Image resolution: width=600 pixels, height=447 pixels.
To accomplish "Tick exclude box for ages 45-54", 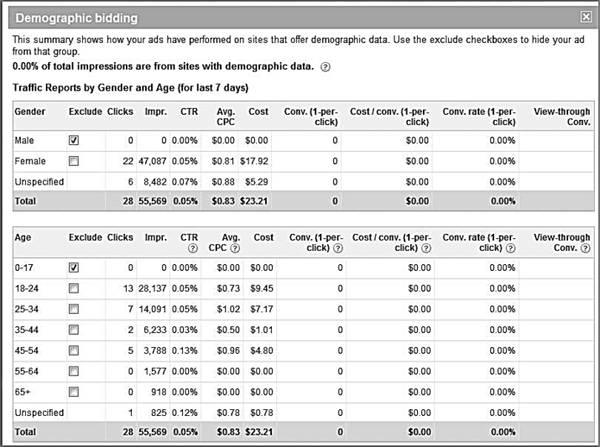I will click(x=74, y=350).
